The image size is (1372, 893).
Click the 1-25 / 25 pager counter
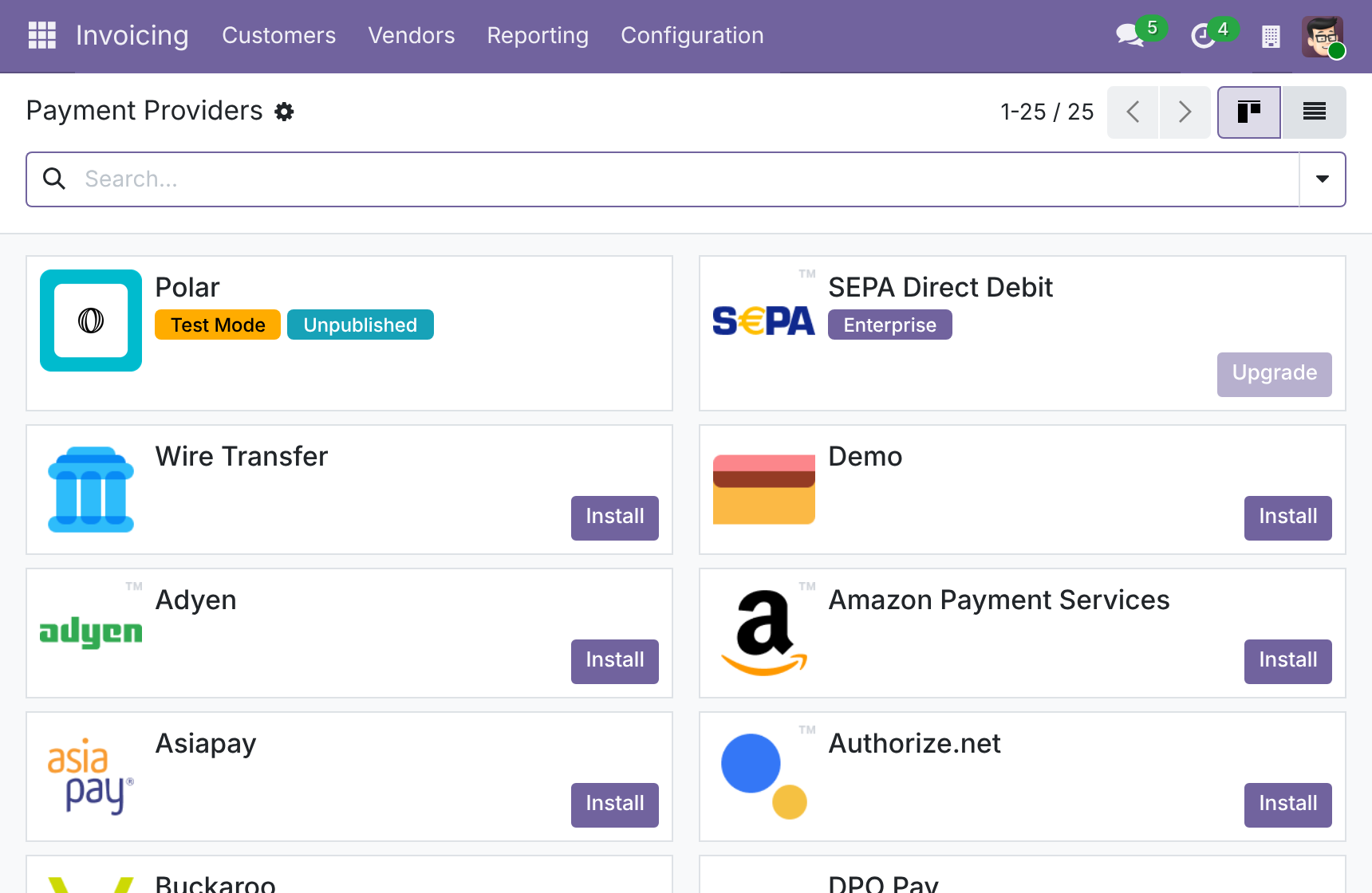point(1047,112)
